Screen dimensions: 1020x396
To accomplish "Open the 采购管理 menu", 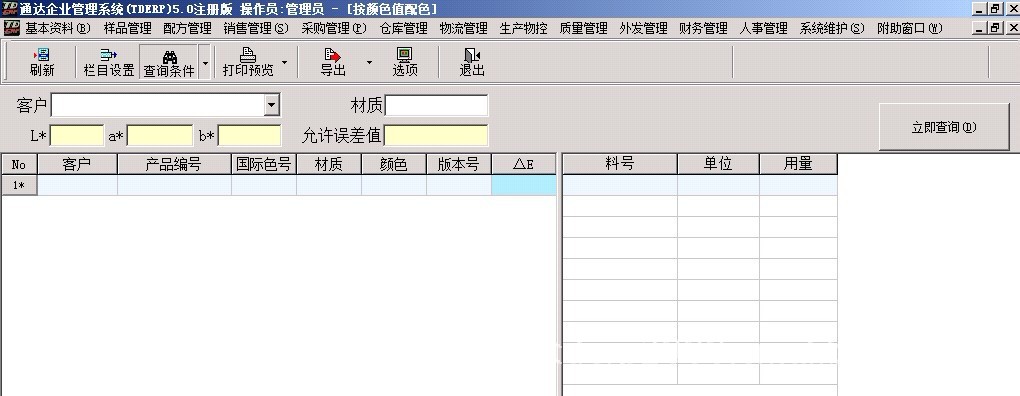I will point(334,29).
